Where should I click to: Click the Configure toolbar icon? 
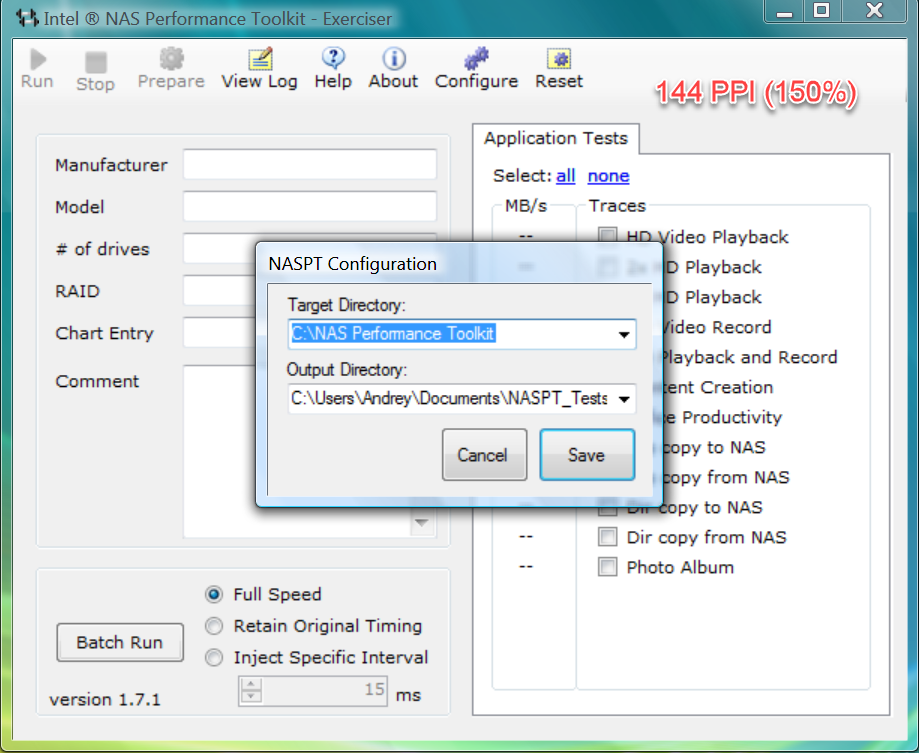point(476,60)
